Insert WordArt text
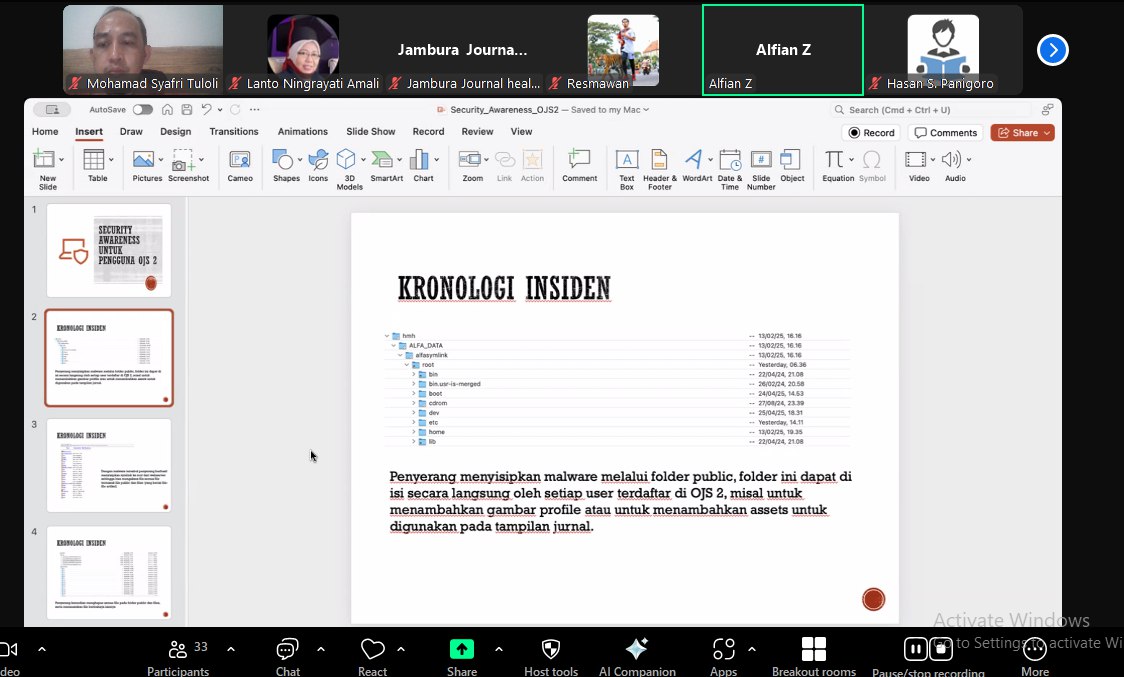Viewport: 1124px width, 677px height. [x=695, y=166]
